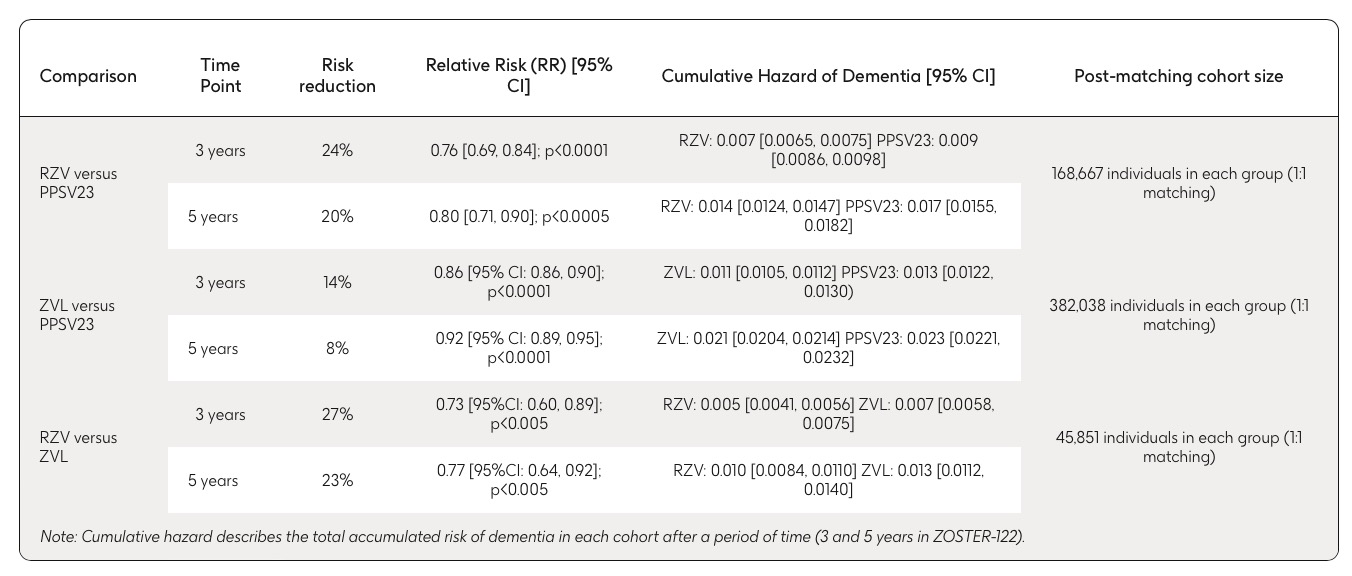The image size is (1352, 576).
Task: Click the Post-matching cohort size header
Action: pyautogui.click(x=1178, y=76)
